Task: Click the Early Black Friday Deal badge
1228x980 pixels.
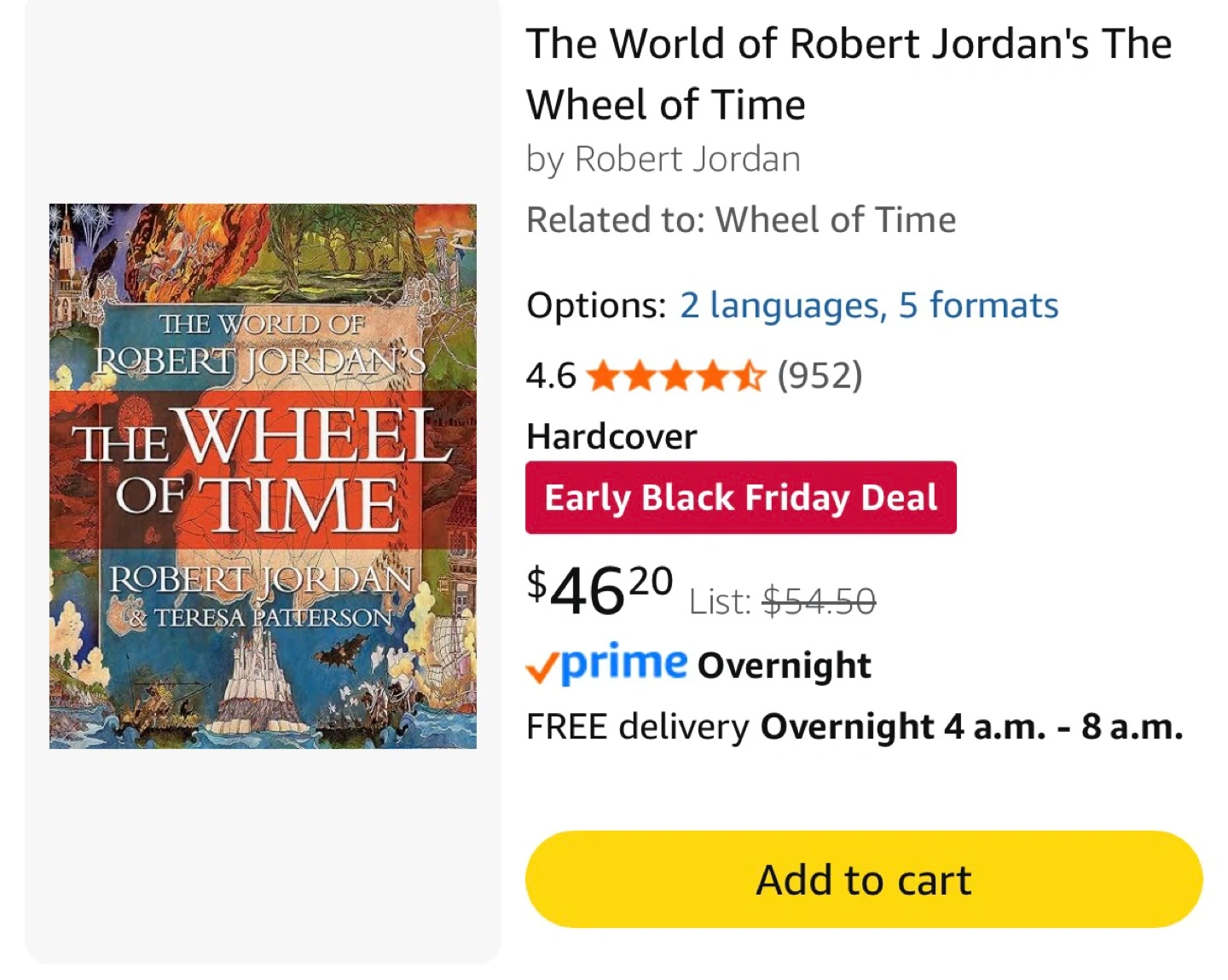Action: 740,497
